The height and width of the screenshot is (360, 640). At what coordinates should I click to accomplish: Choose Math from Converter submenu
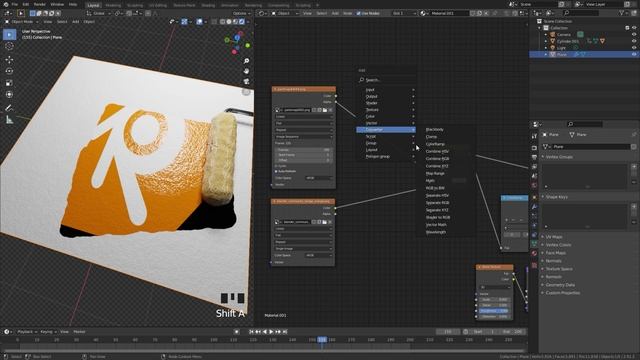(x=430, y=181)
